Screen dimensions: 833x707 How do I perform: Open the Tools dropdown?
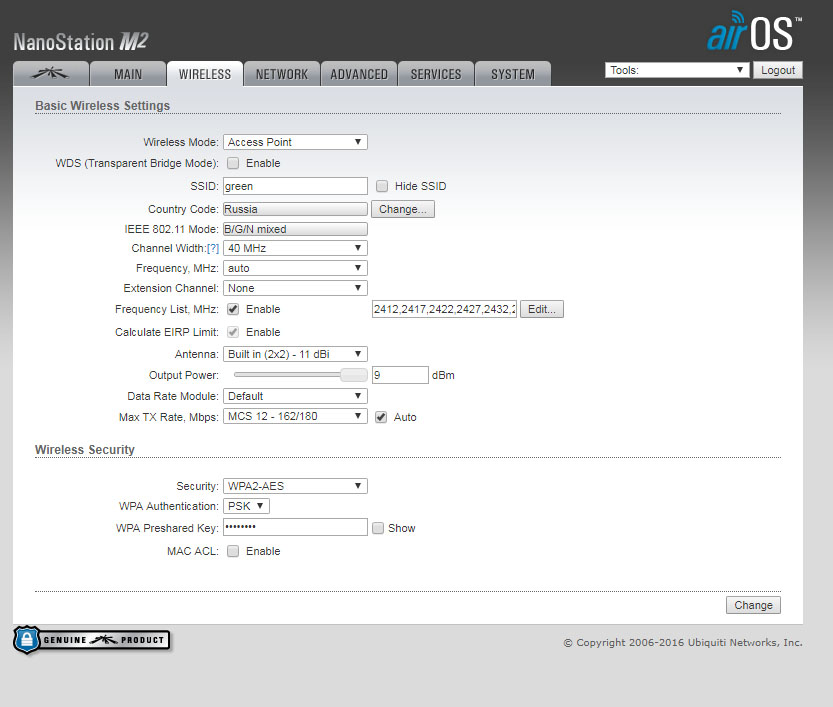tap(677, 70)
